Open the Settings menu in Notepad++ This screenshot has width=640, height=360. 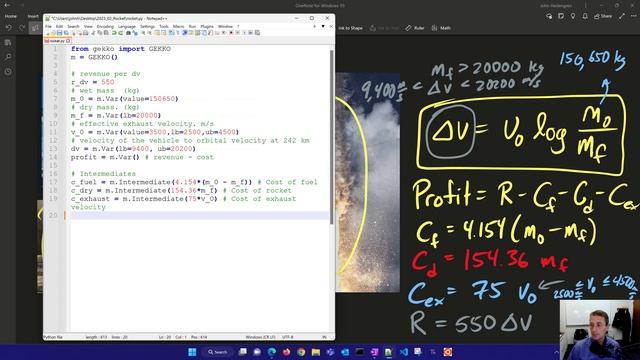[x=147, y=27]
